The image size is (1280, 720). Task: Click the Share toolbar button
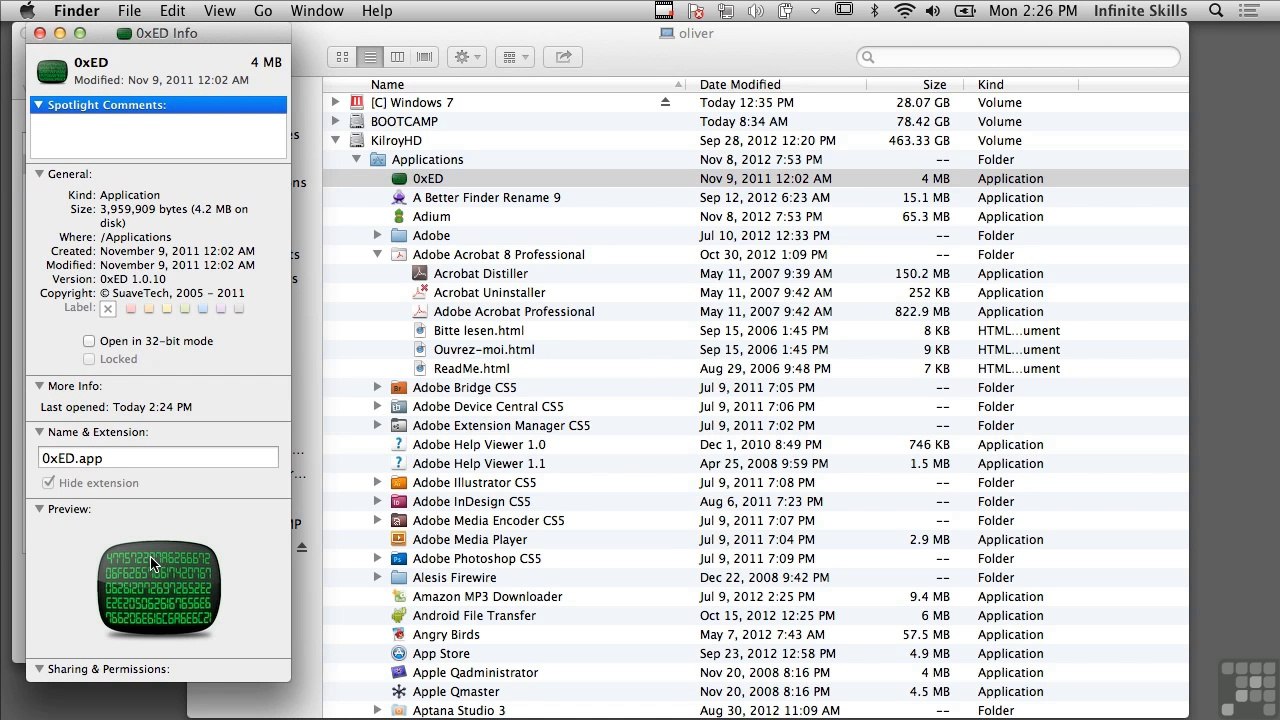pos(563,57)
